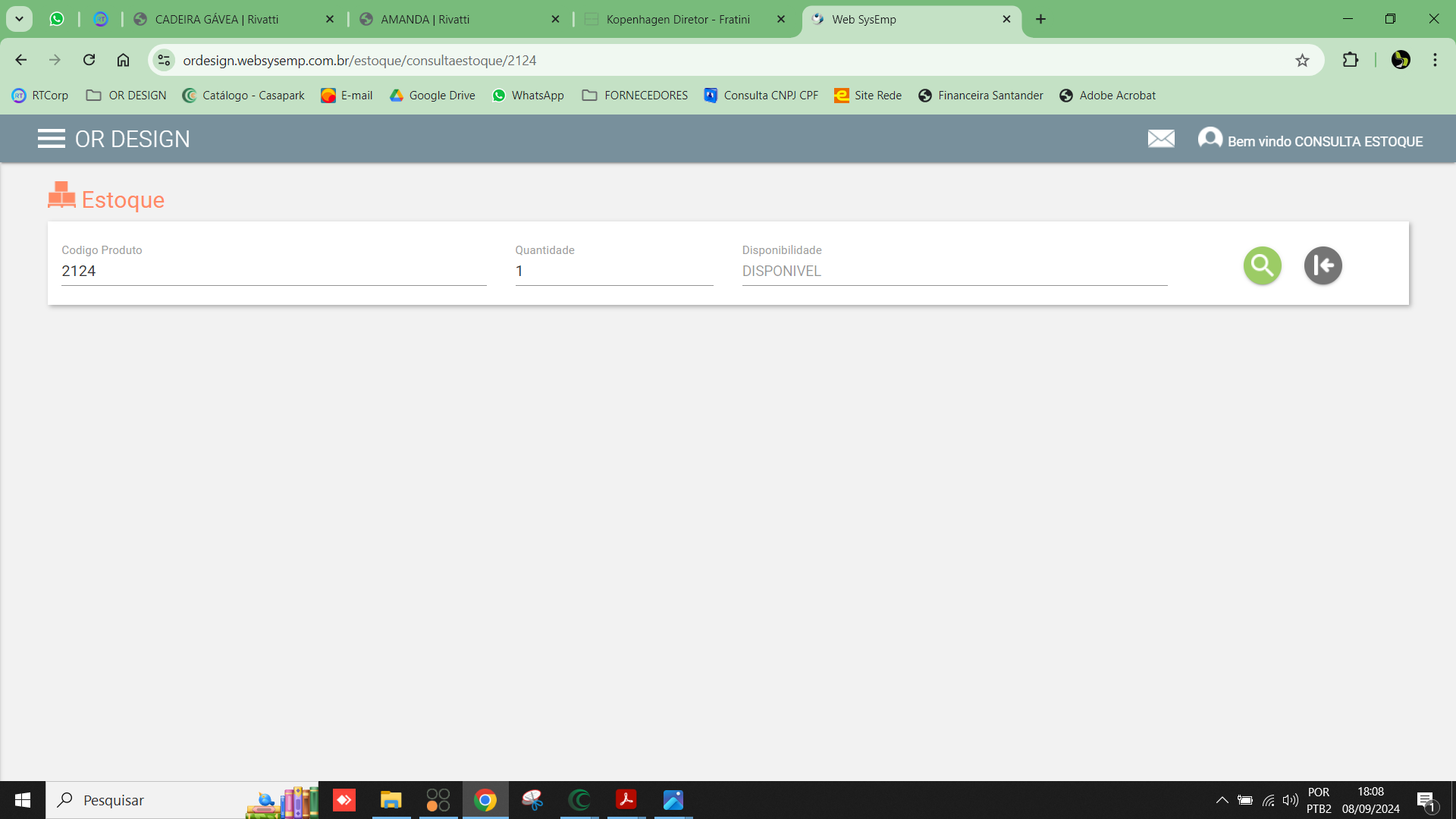
Task: Show hidden system tray icons
Action: click(1222, 800)
